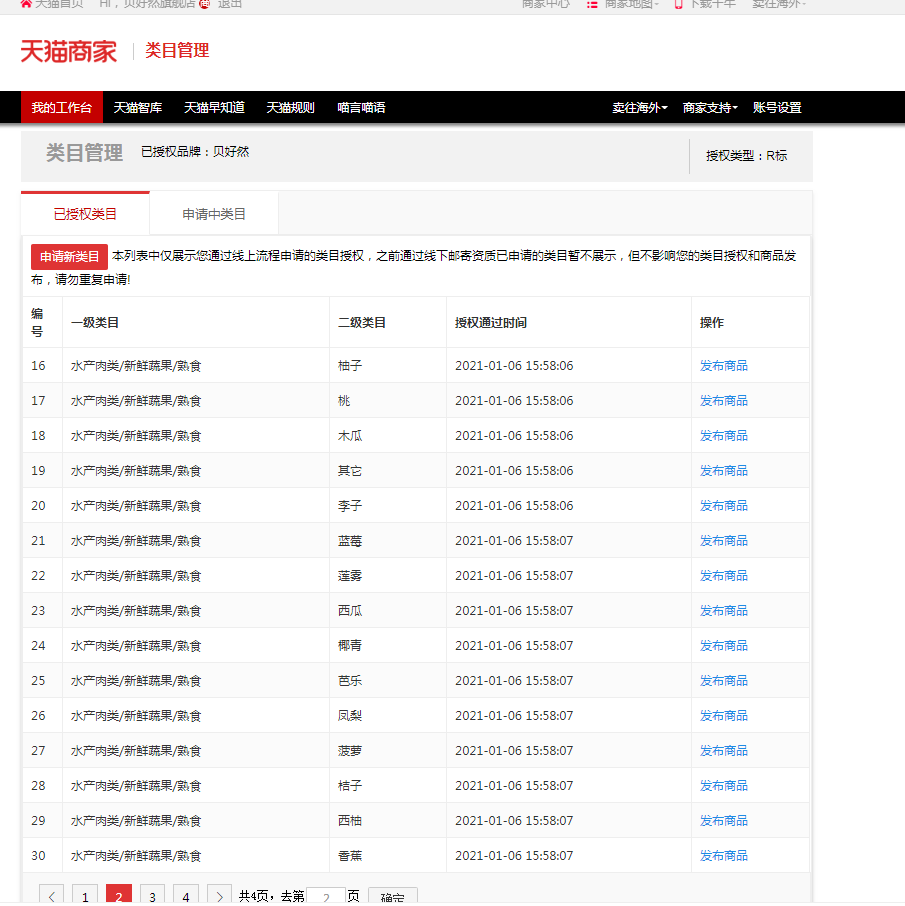Click 发布商品 for row 23 西瓜
Image resolution: width=905 pixels, height=906 pixels.
(724, 610)
